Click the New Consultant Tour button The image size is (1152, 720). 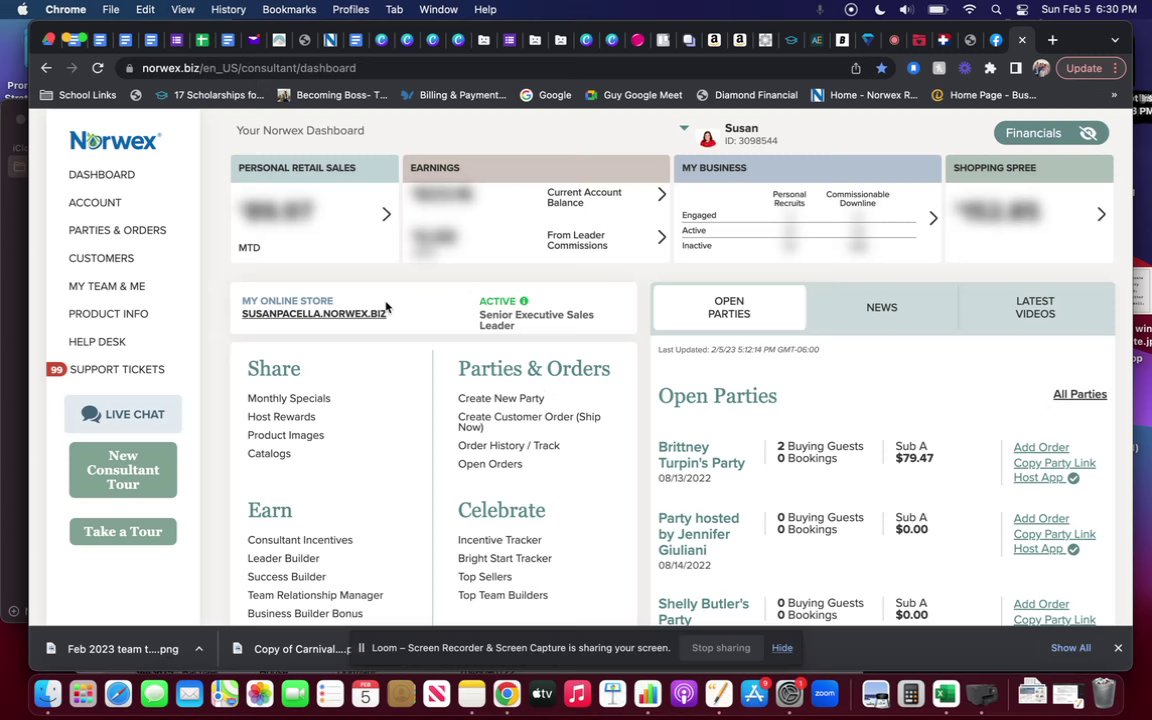pyautogui.click(x=123, y=469)
